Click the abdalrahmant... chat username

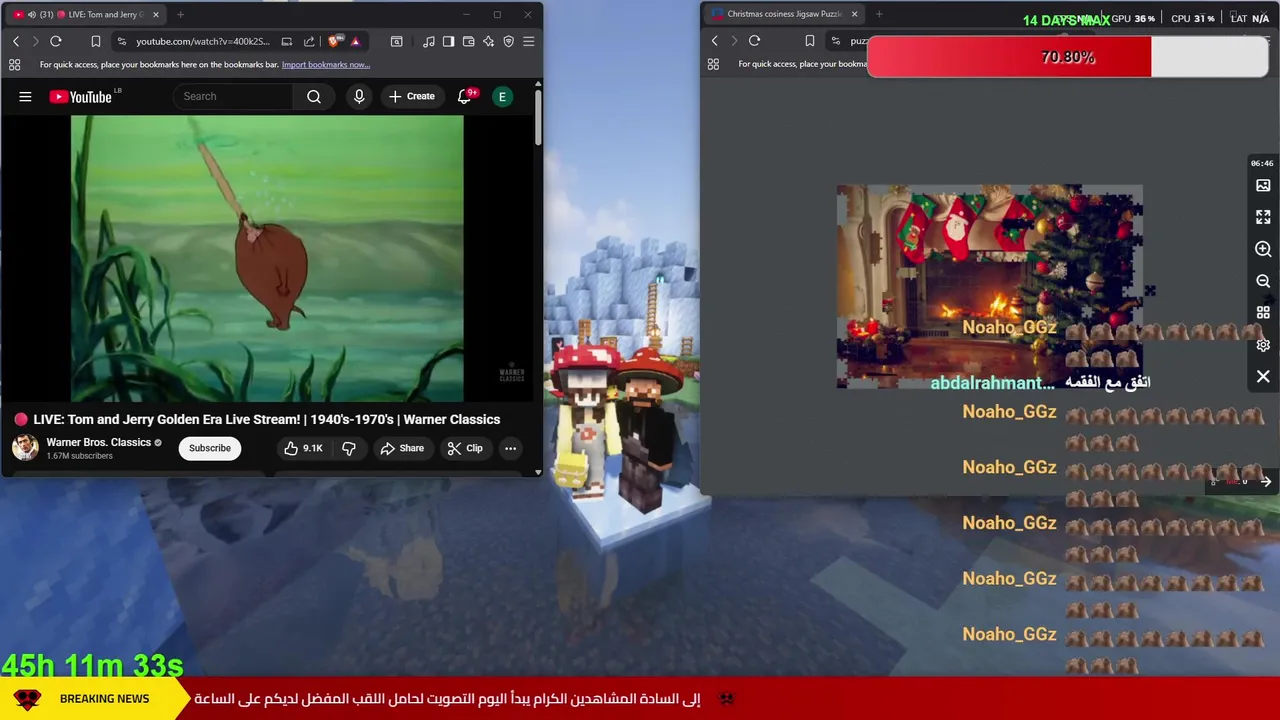(x=992, y=383)
